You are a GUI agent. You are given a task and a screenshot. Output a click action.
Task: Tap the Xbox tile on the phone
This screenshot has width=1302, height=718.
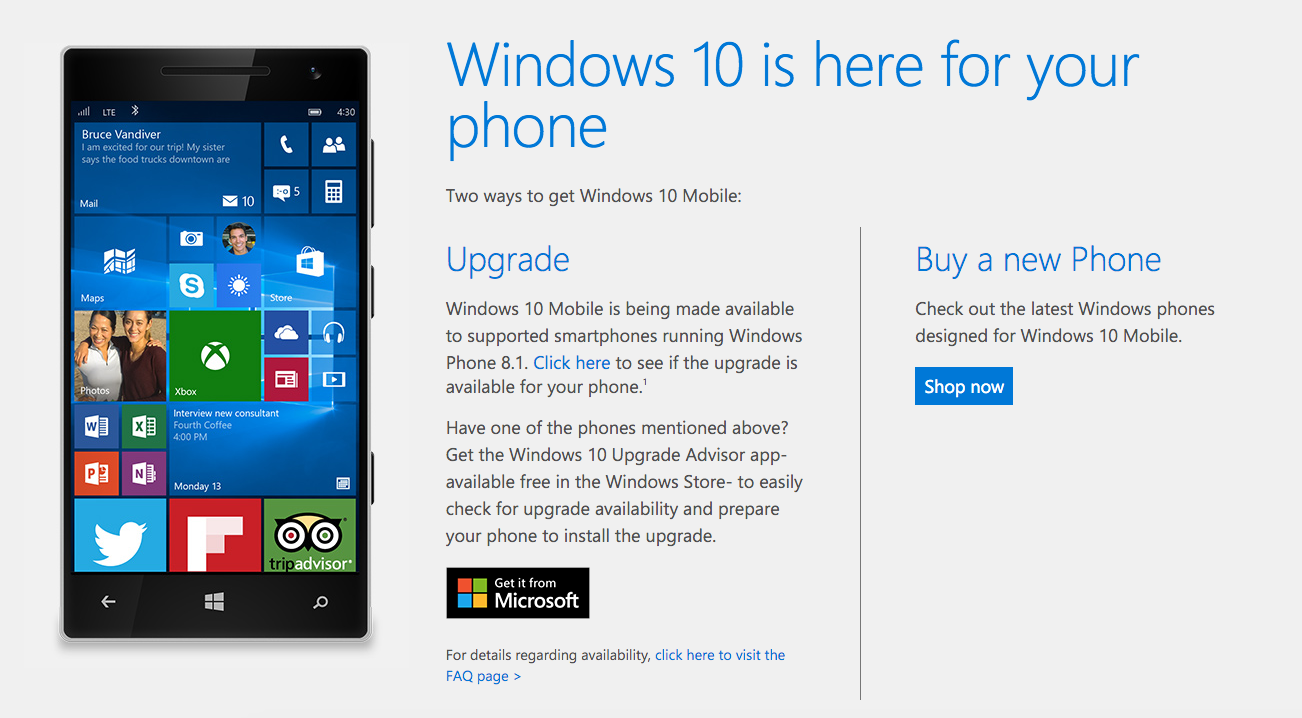click(215, 355)
